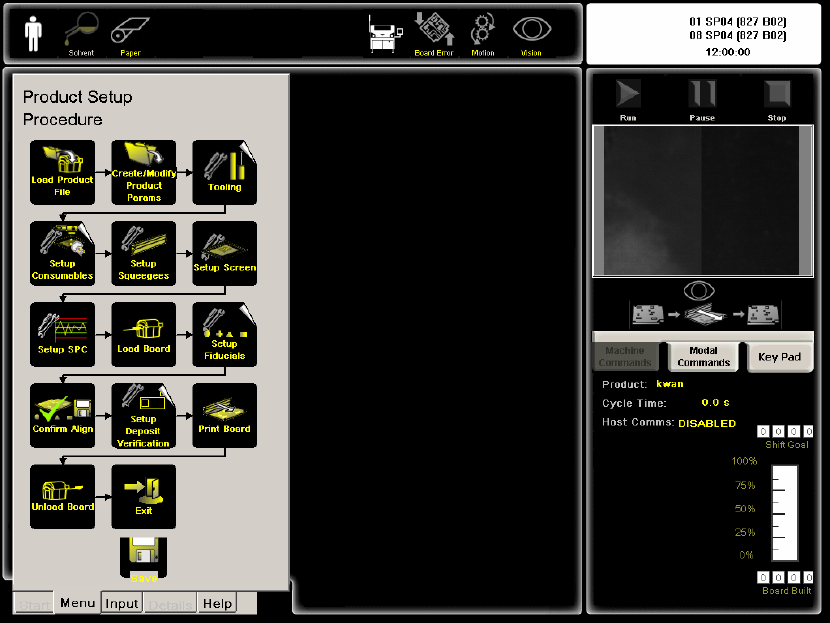The height and width of the screenshot is (623, 830).
Task: Click the board build progress gauge
Action: click(x=784, y=513)
